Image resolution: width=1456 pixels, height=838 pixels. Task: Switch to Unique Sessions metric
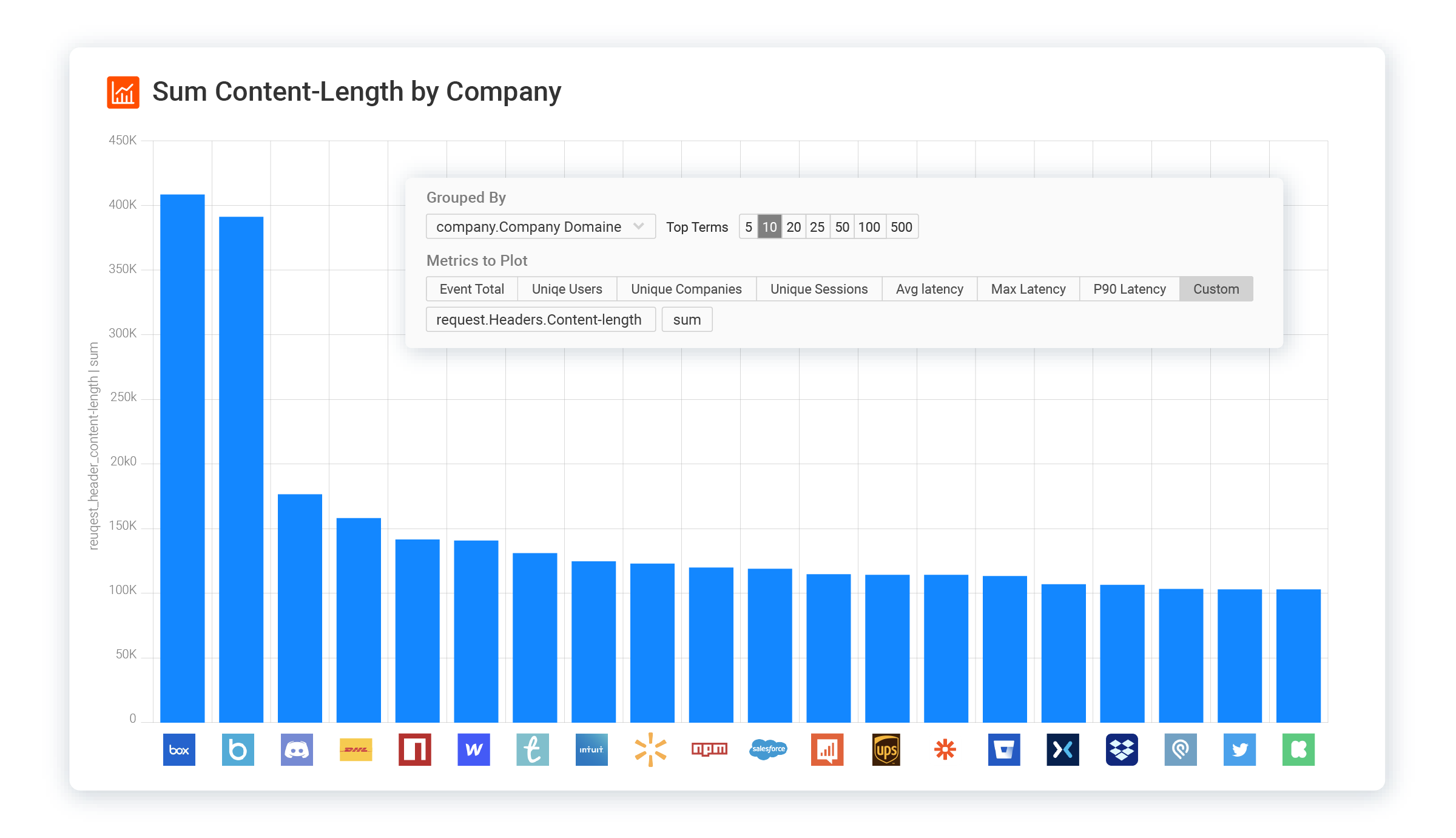[819, 289]
